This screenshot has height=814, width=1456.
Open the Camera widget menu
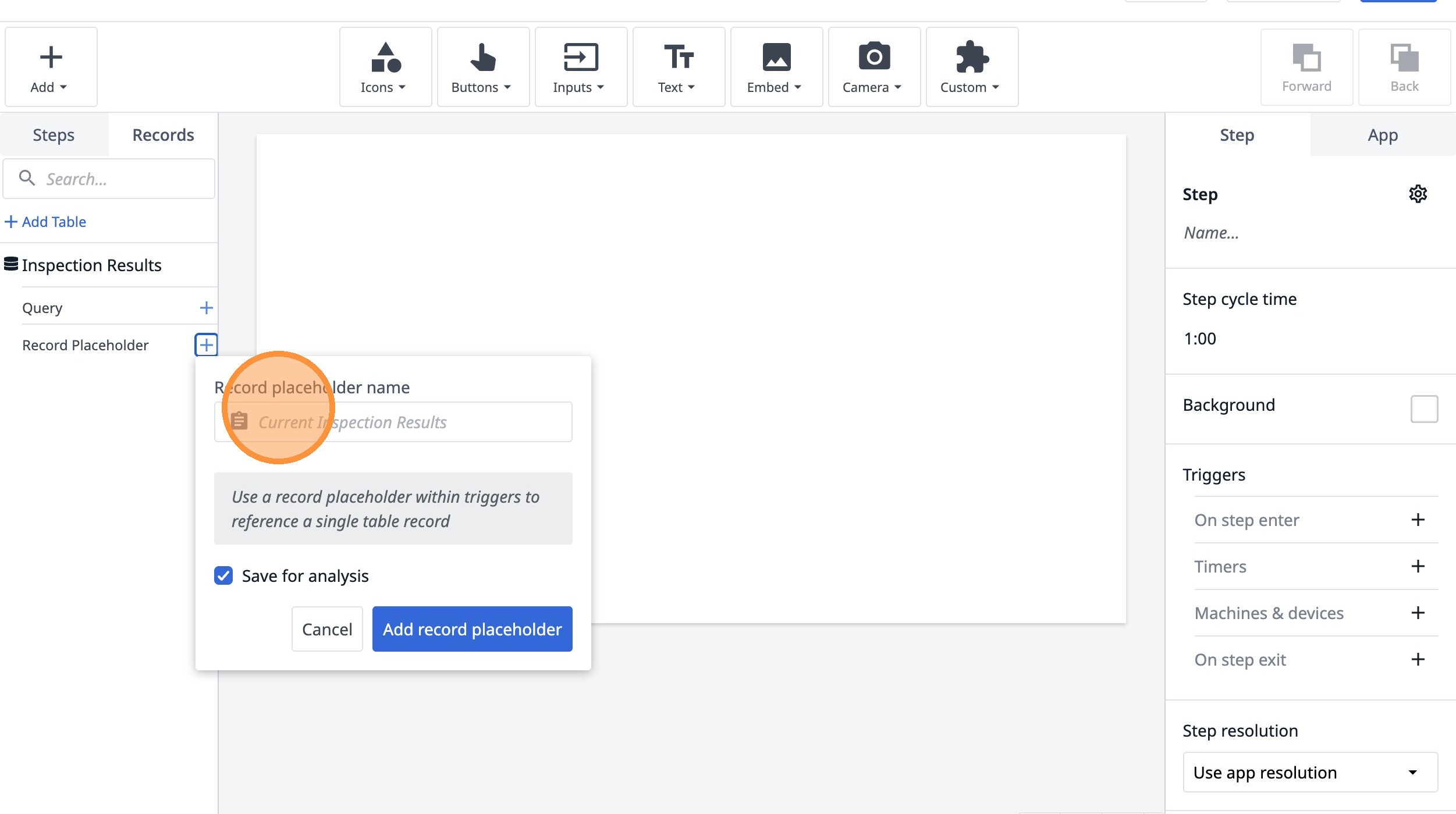coord(874,67)
